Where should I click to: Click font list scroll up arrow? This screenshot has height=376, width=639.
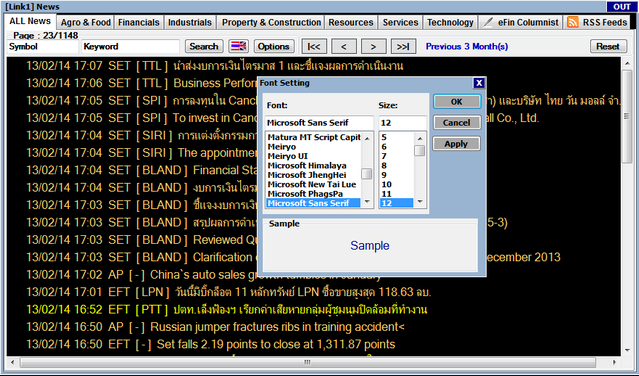367,139
